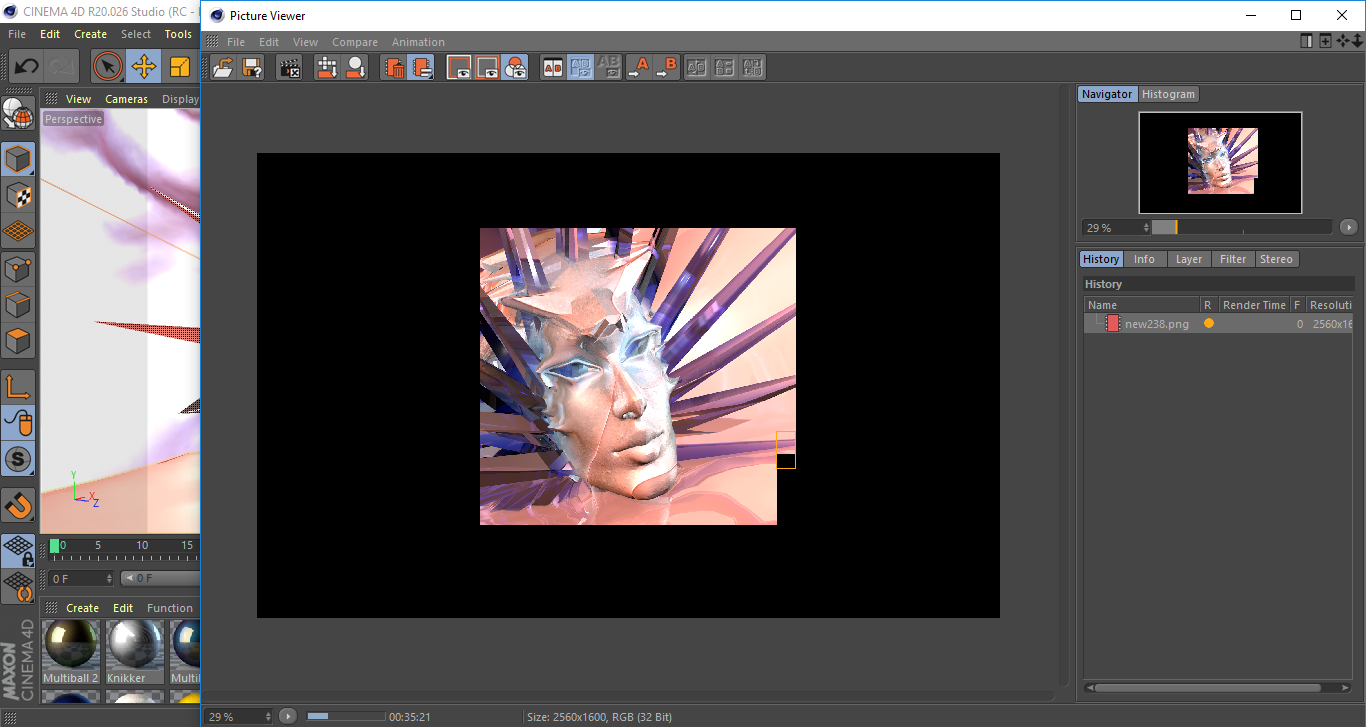Select the Move tool in Cinema 4D
Screen dimensions: 1366x727
point(144,67)
